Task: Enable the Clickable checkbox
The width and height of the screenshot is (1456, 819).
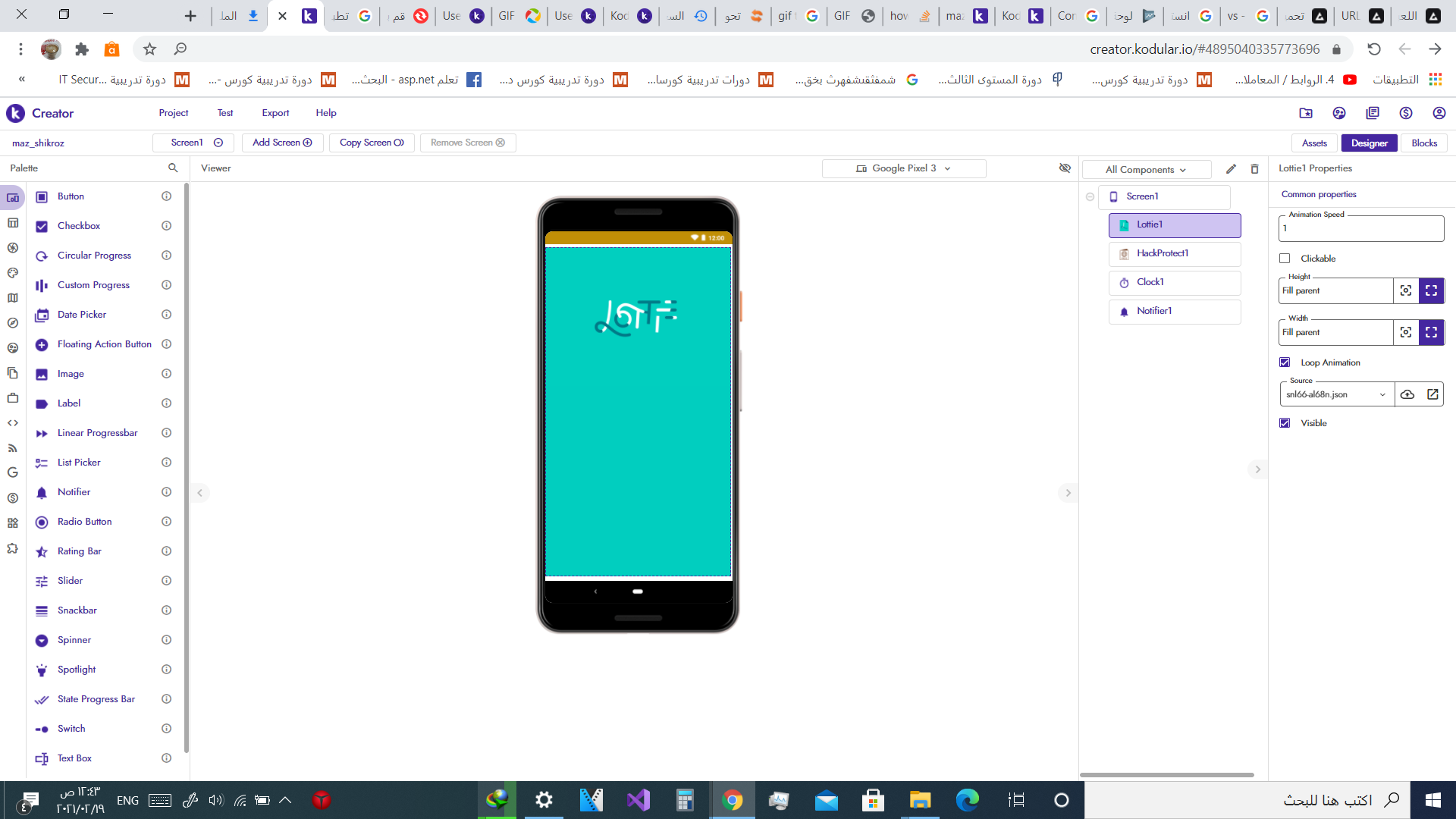Action: [x=1285, y=259]
